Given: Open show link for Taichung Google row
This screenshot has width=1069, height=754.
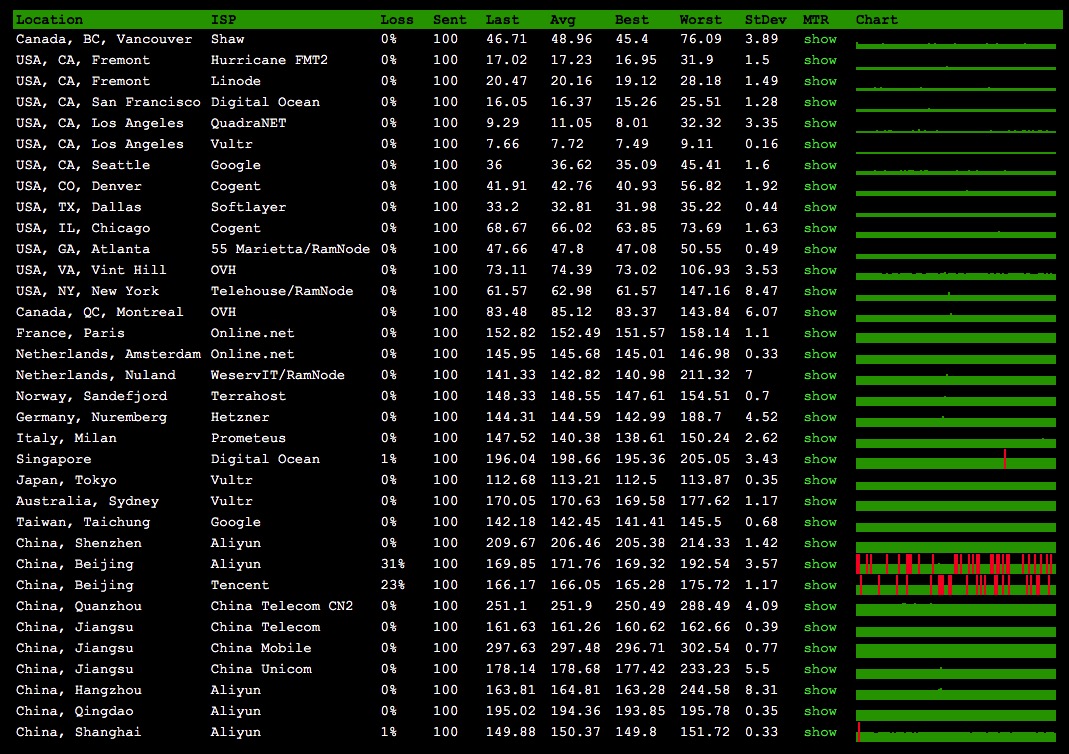Looking at the screenshot, I should click(820, 522).
